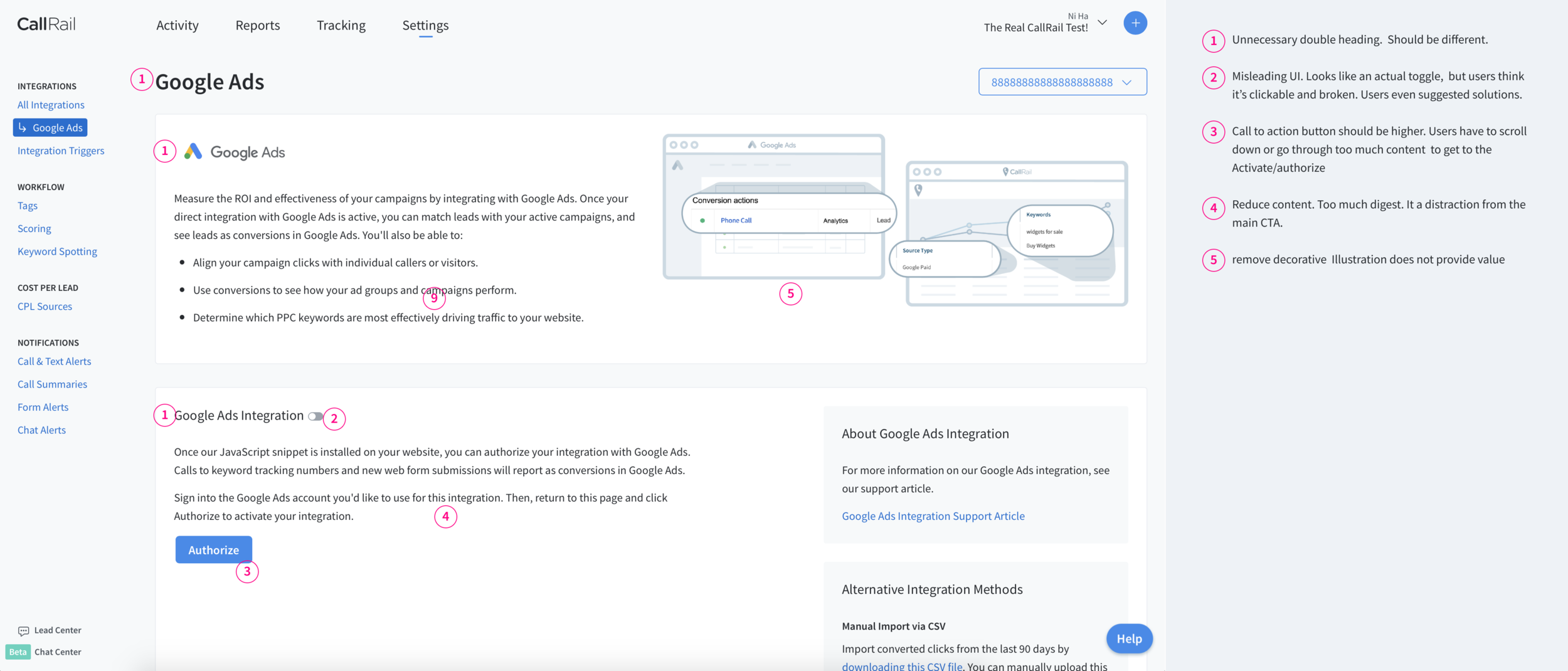Toggle the Google Ads Integration switch
The height and width of the screenshot is (671, 1568).
(x=315, y=416)
